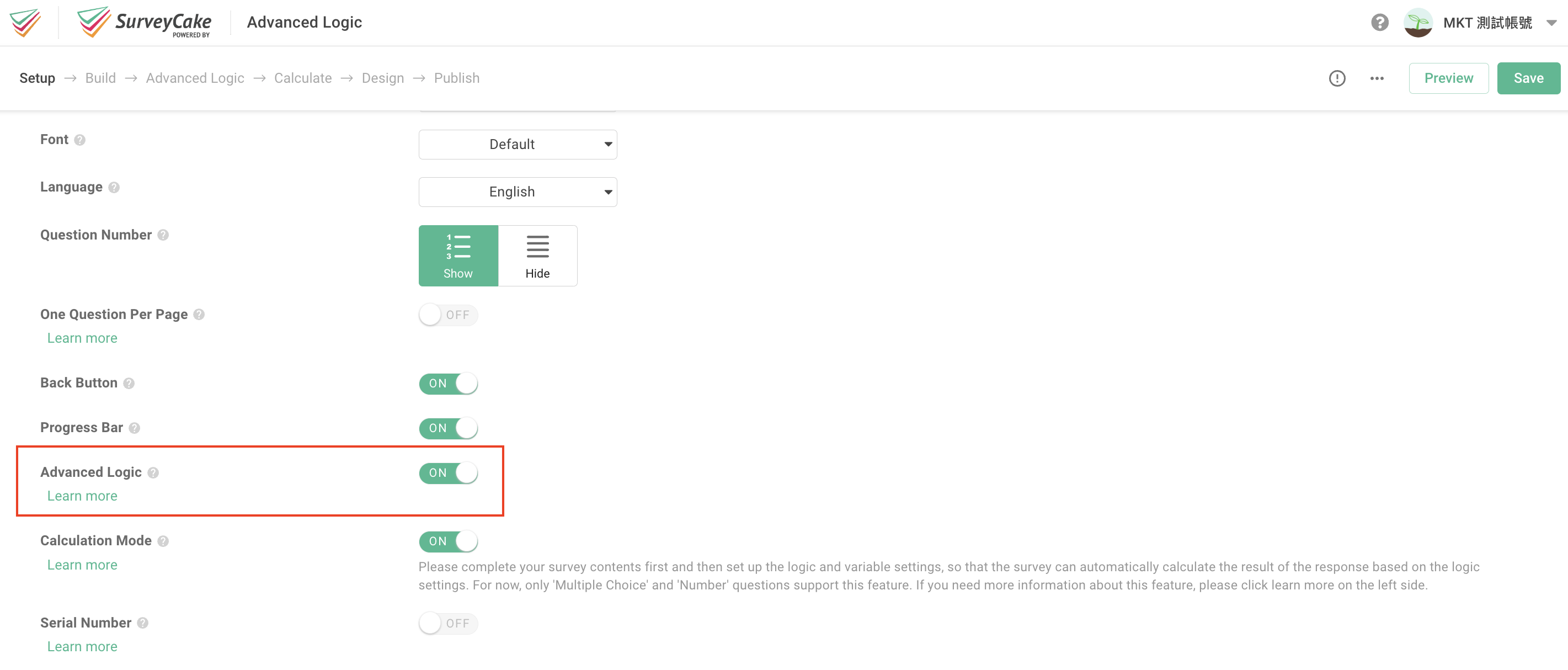Turn off the Progress Bar
The height and width of the screenshot is (670, 1568).
[x=449, y=428]
